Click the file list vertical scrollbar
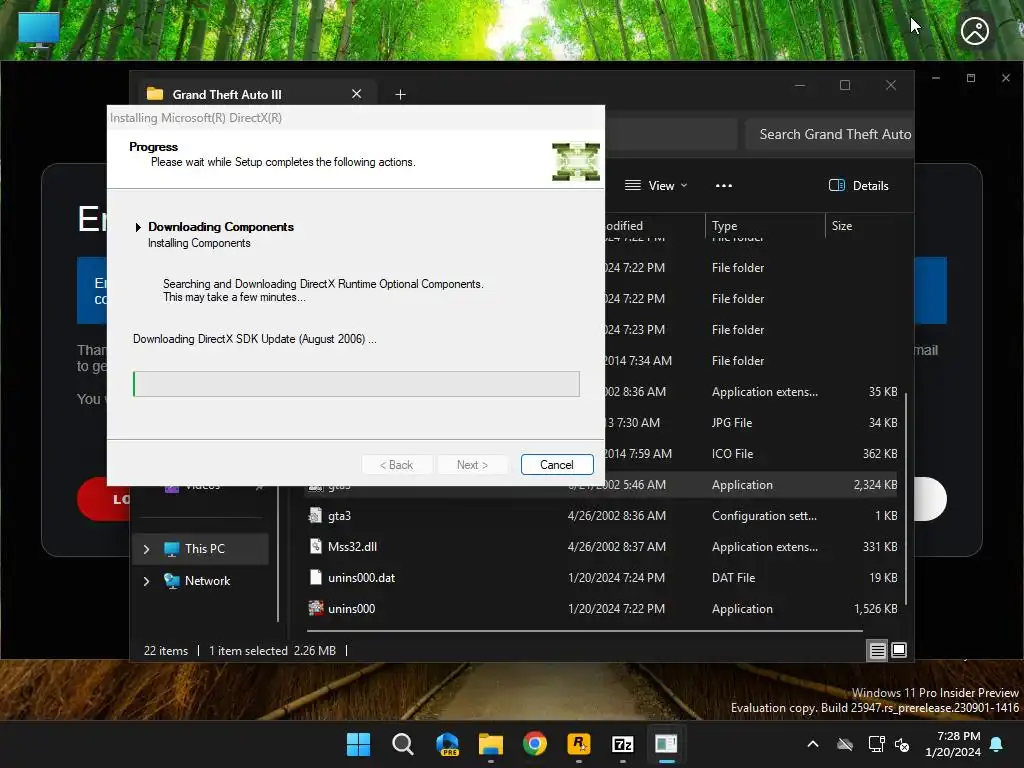 pos(906,496)
